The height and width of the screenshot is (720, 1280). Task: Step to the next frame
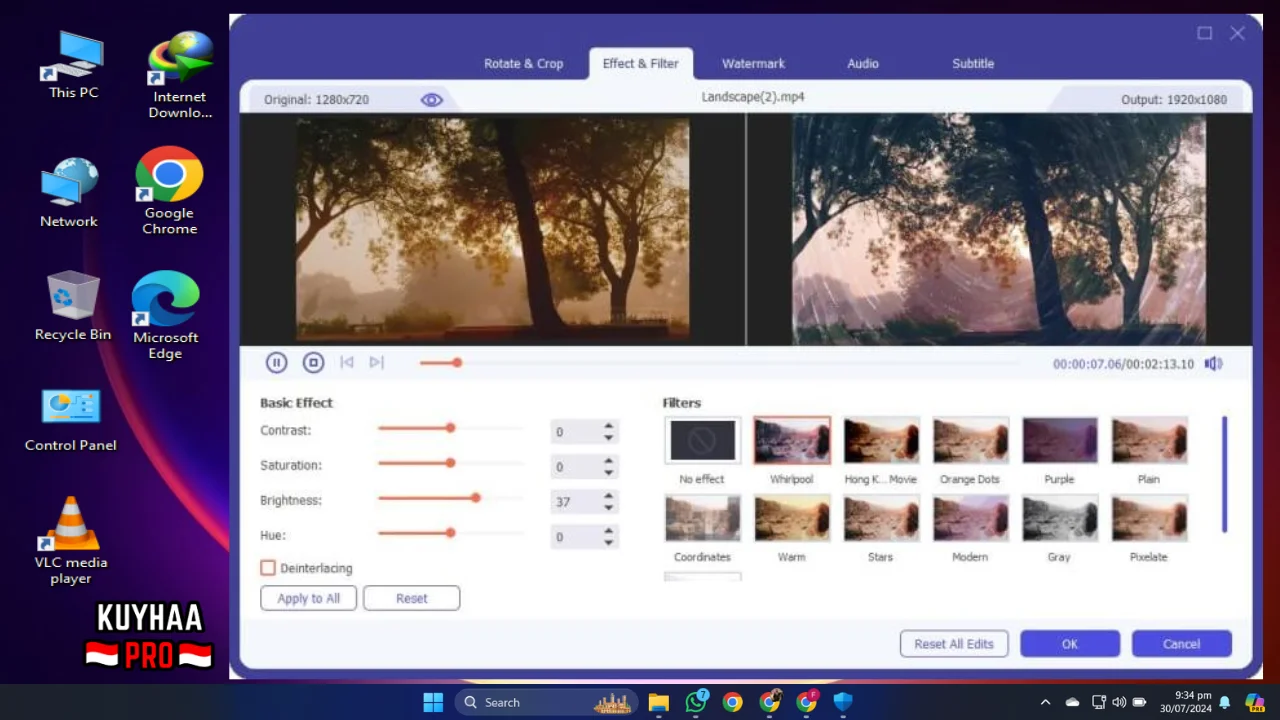coord(376,362)
